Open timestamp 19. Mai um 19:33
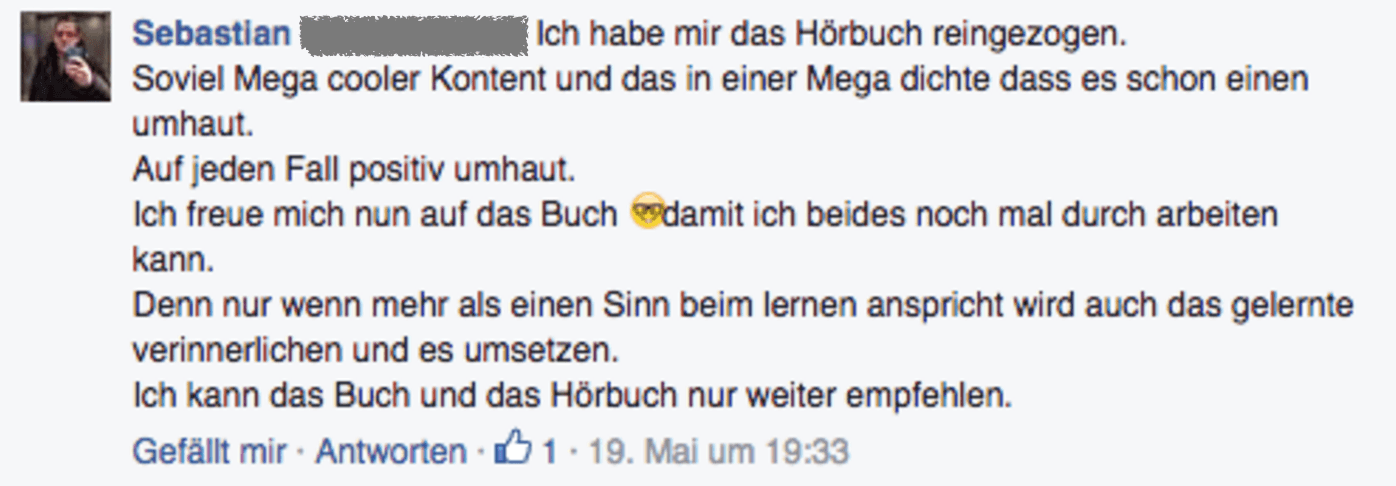1396x486 pixels. tap(718, 452)
